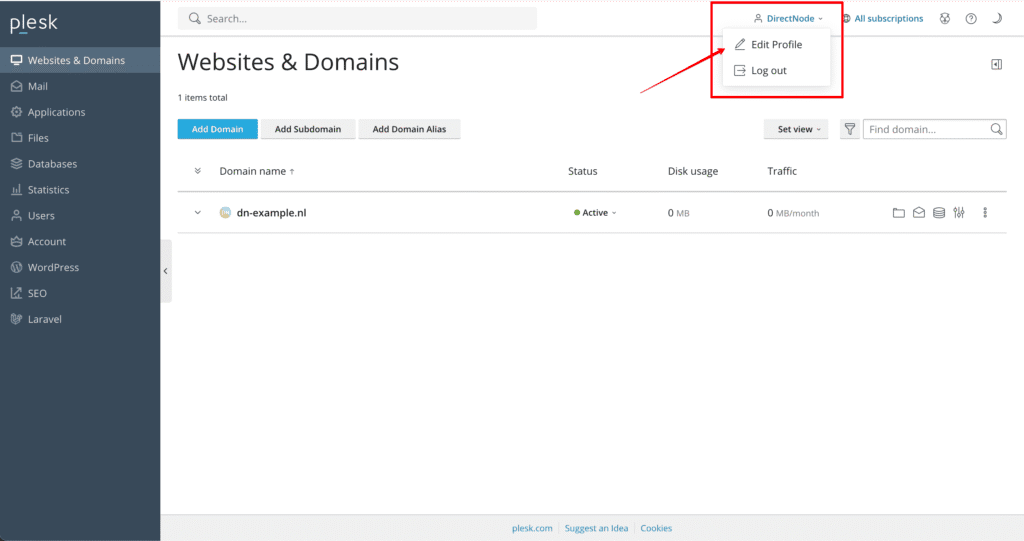Select Edit Profile from the user menu

click(776, 45)
